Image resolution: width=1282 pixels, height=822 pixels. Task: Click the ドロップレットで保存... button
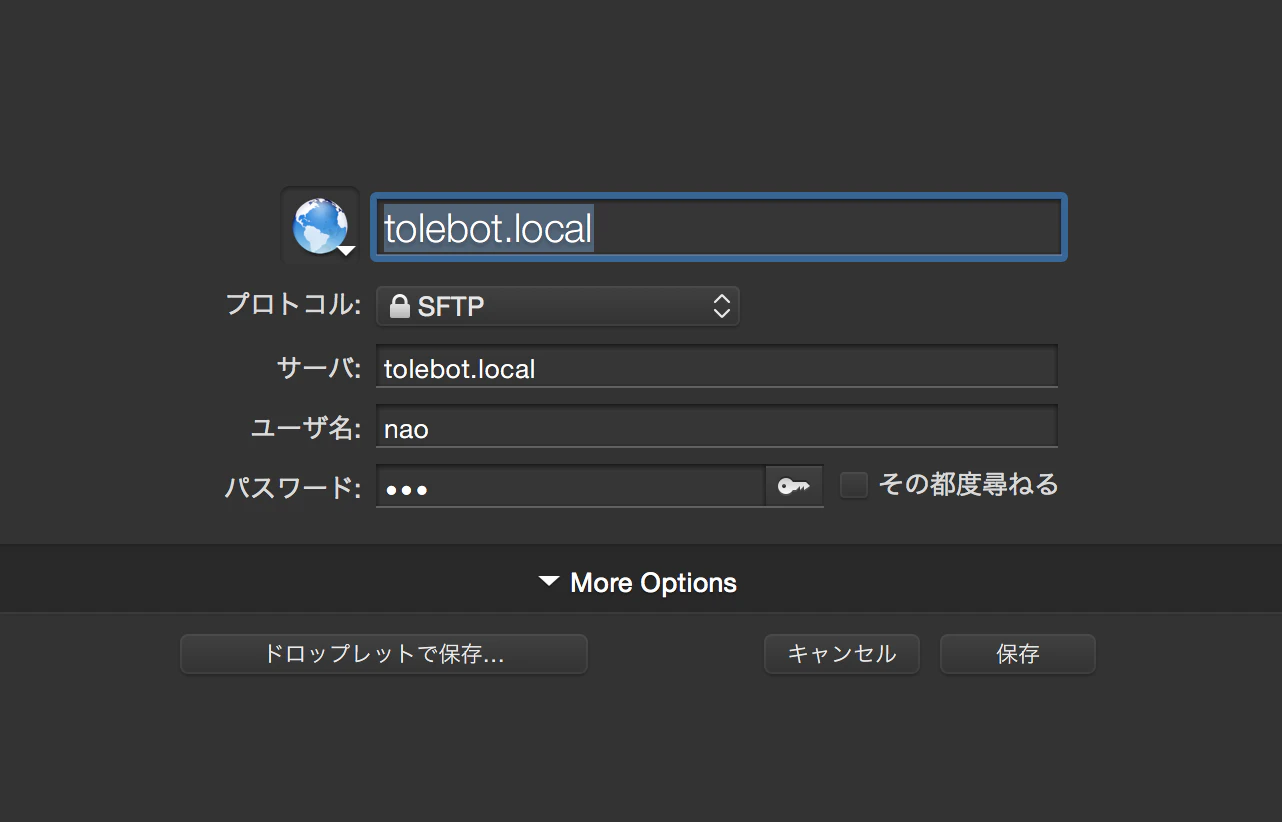384,654
